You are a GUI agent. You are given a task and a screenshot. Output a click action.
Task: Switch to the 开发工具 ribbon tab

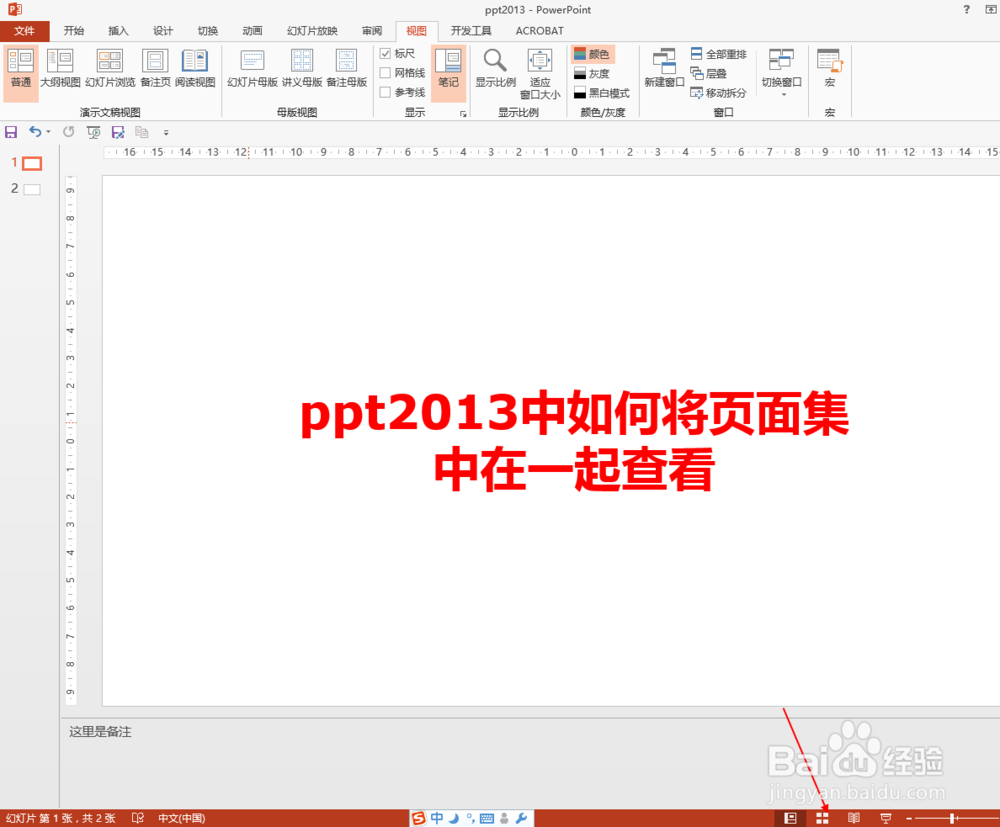469,31
